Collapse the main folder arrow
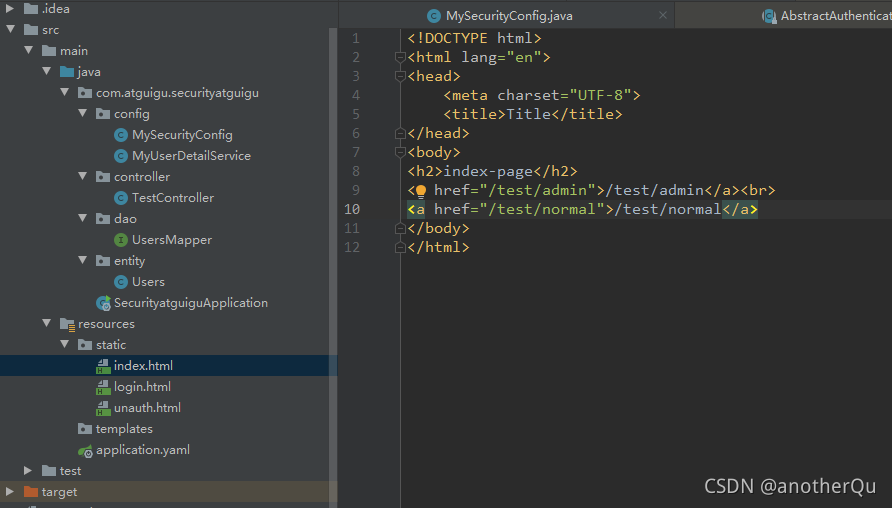Screen dimensions: 892x508 click(28, 50)
